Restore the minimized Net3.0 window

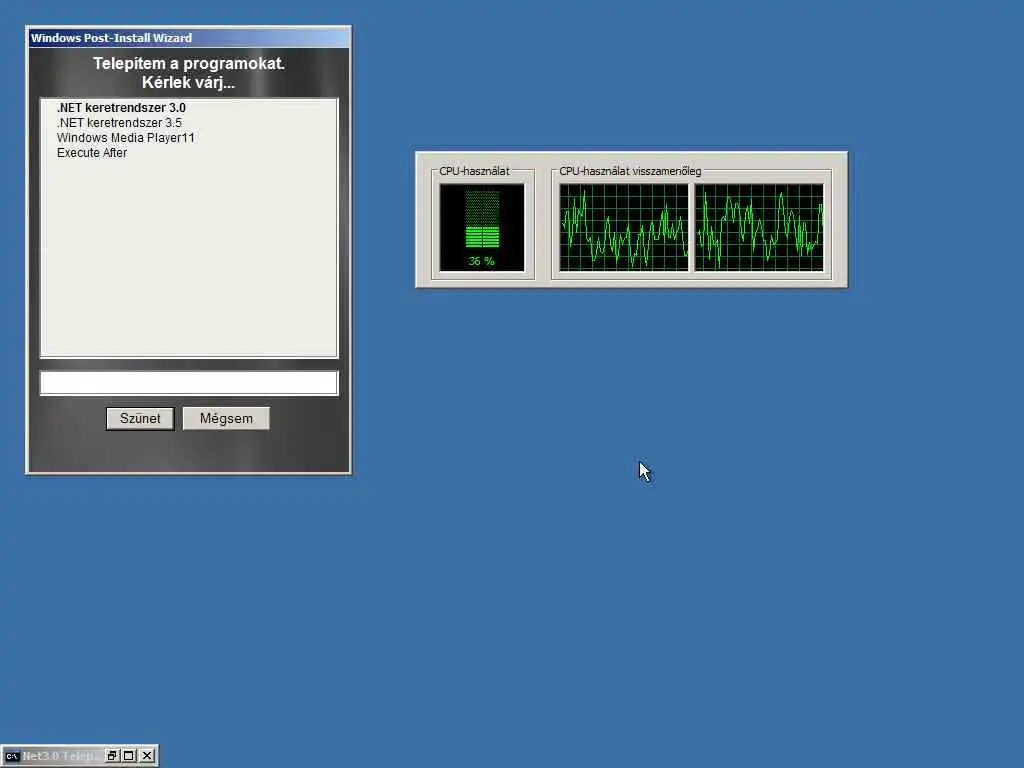[x=112, y=756]
